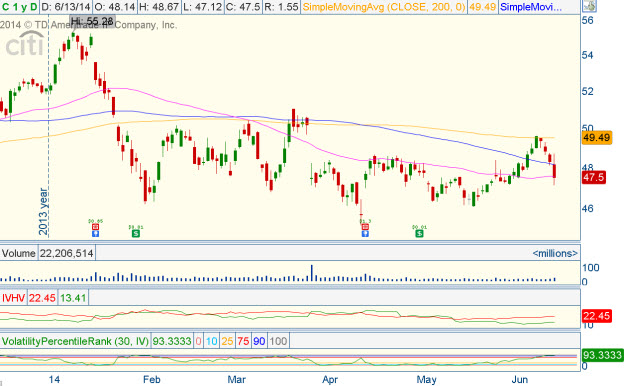The height and width of the screenshot is (386, 625).
Task: Click the blue conference call icon under $1.3
Action: (365, 233)
